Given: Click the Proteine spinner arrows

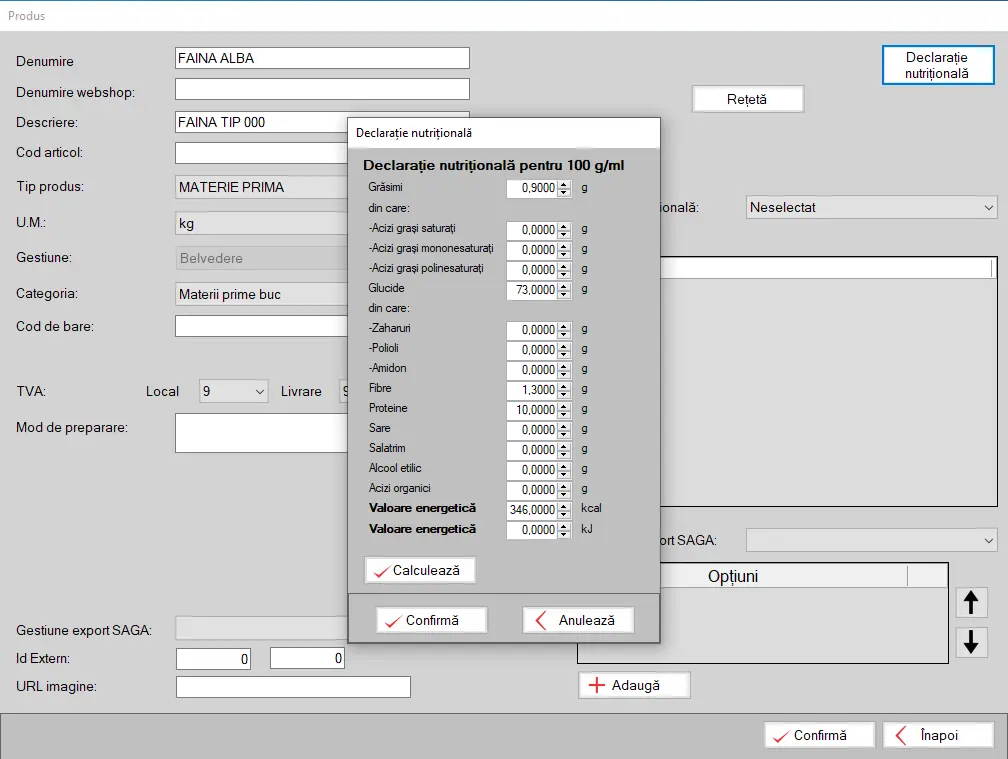Looking at the screenshot, I should pos(564,410).
